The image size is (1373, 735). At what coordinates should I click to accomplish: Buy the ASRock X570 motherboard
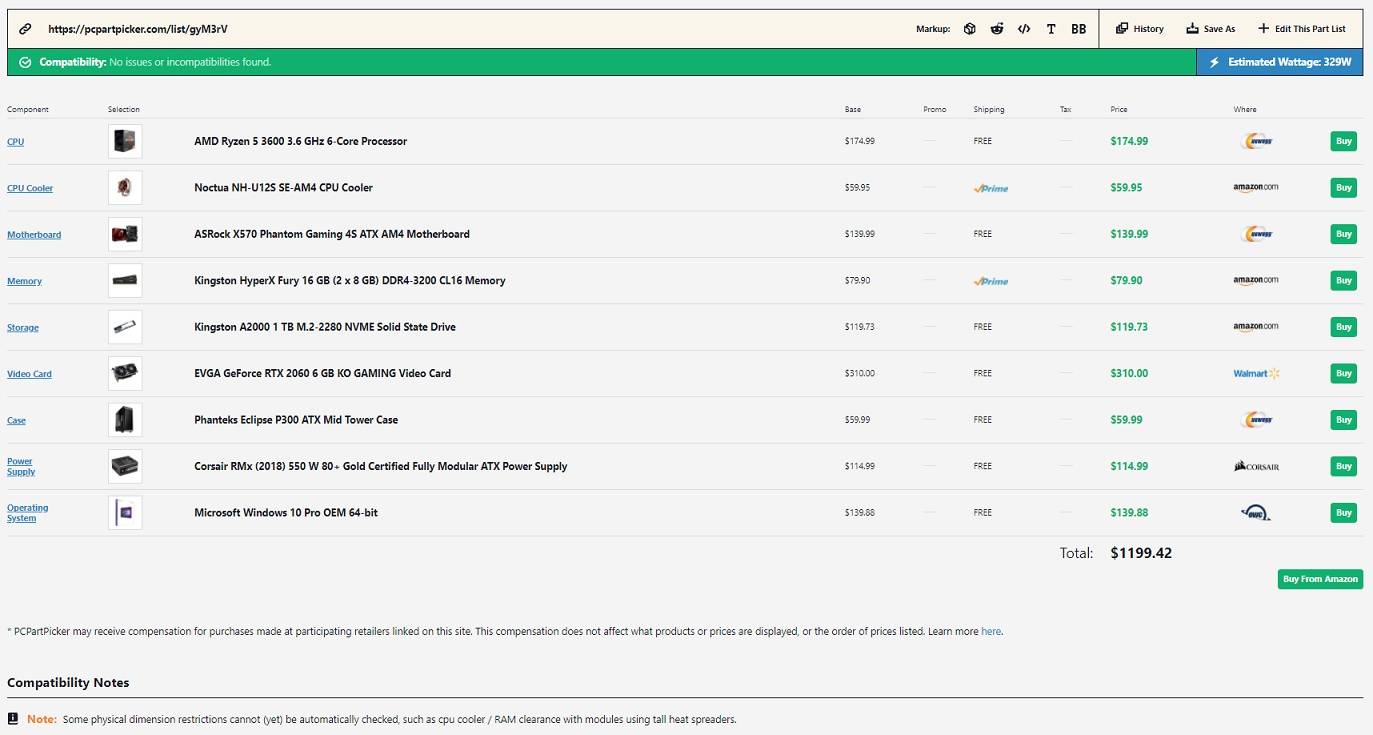1344,234
